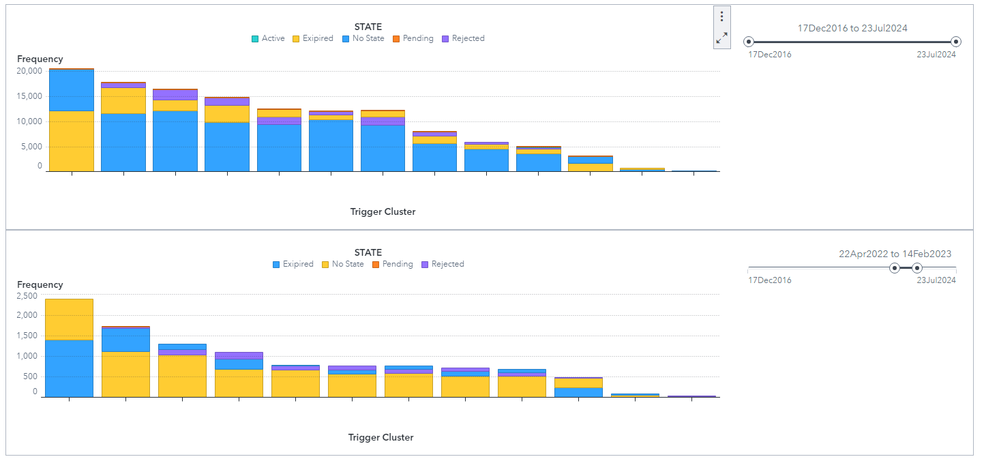Image resolution: width=999 pixels, height=472 pixels.
Task: Click the third bar in top chart
Action: [175, 130]
